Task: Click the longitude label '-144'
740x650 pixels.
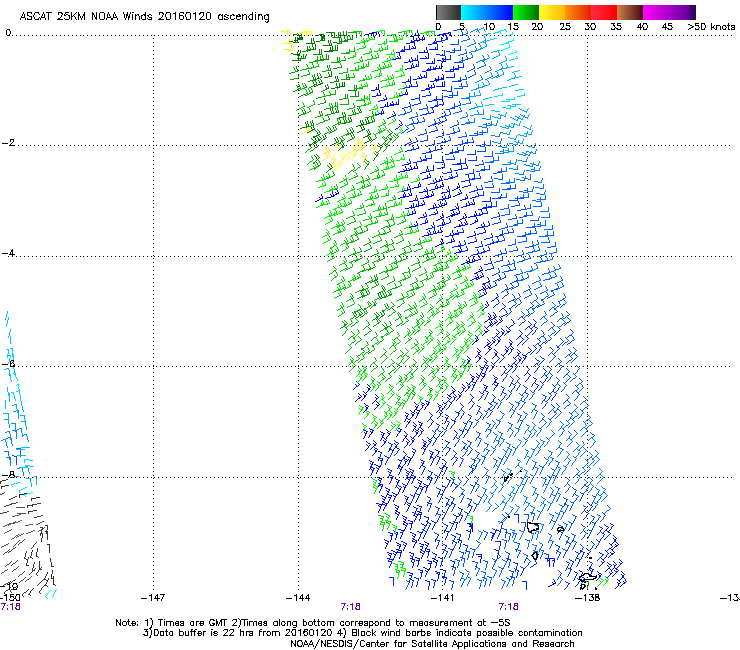Action: click(x=298, y=598)
